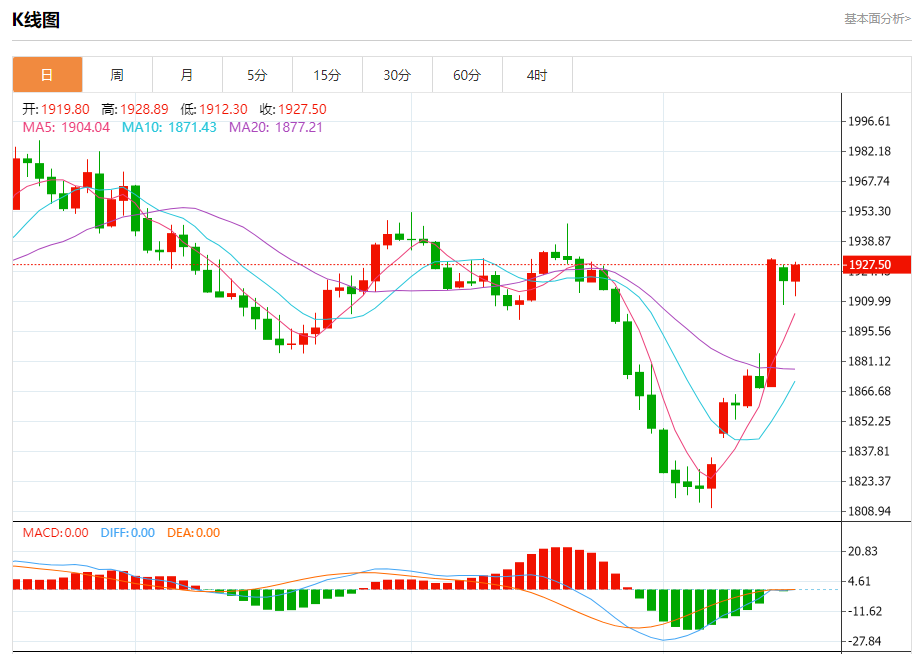923x654 pixels.
Task: Open the 基本面分析 link
Action: (878, 19)
